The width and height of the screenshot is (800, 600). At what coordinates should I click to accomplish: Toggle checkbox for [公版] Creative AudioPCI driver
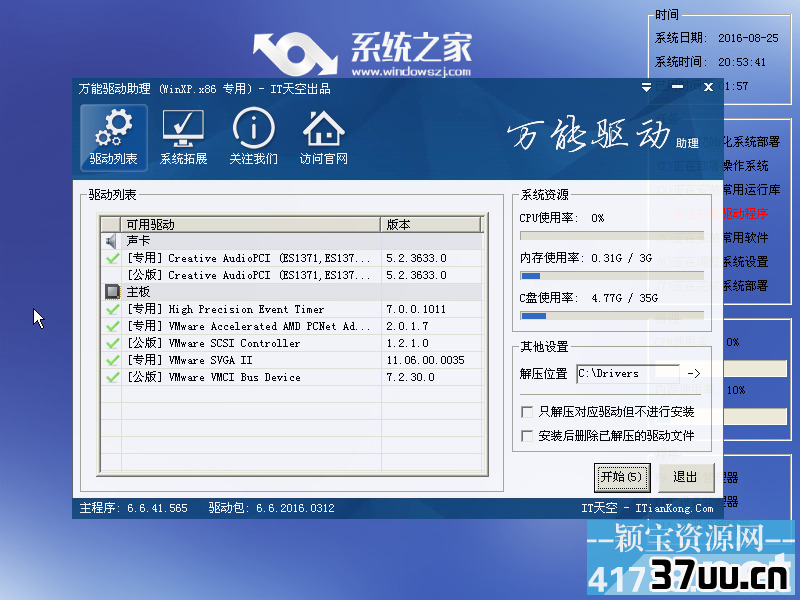[x=112, y=275]
